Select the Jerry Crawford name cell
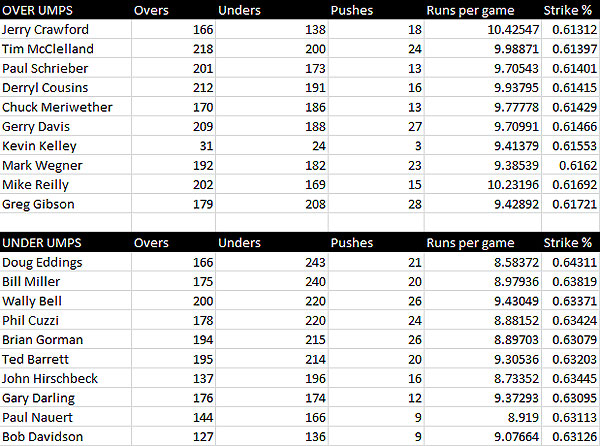This screenshot has height=446, width=600. 65,29
